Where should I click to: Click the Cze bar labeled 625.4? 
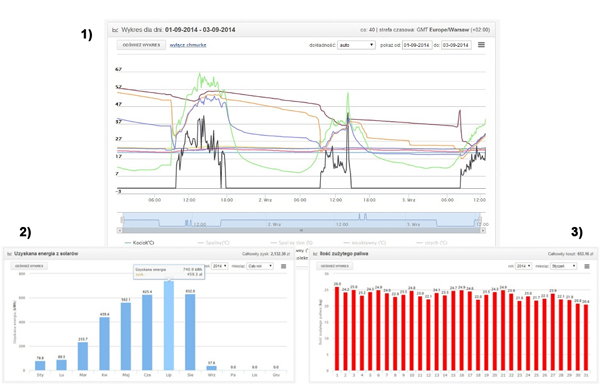[x=147, y=333]
